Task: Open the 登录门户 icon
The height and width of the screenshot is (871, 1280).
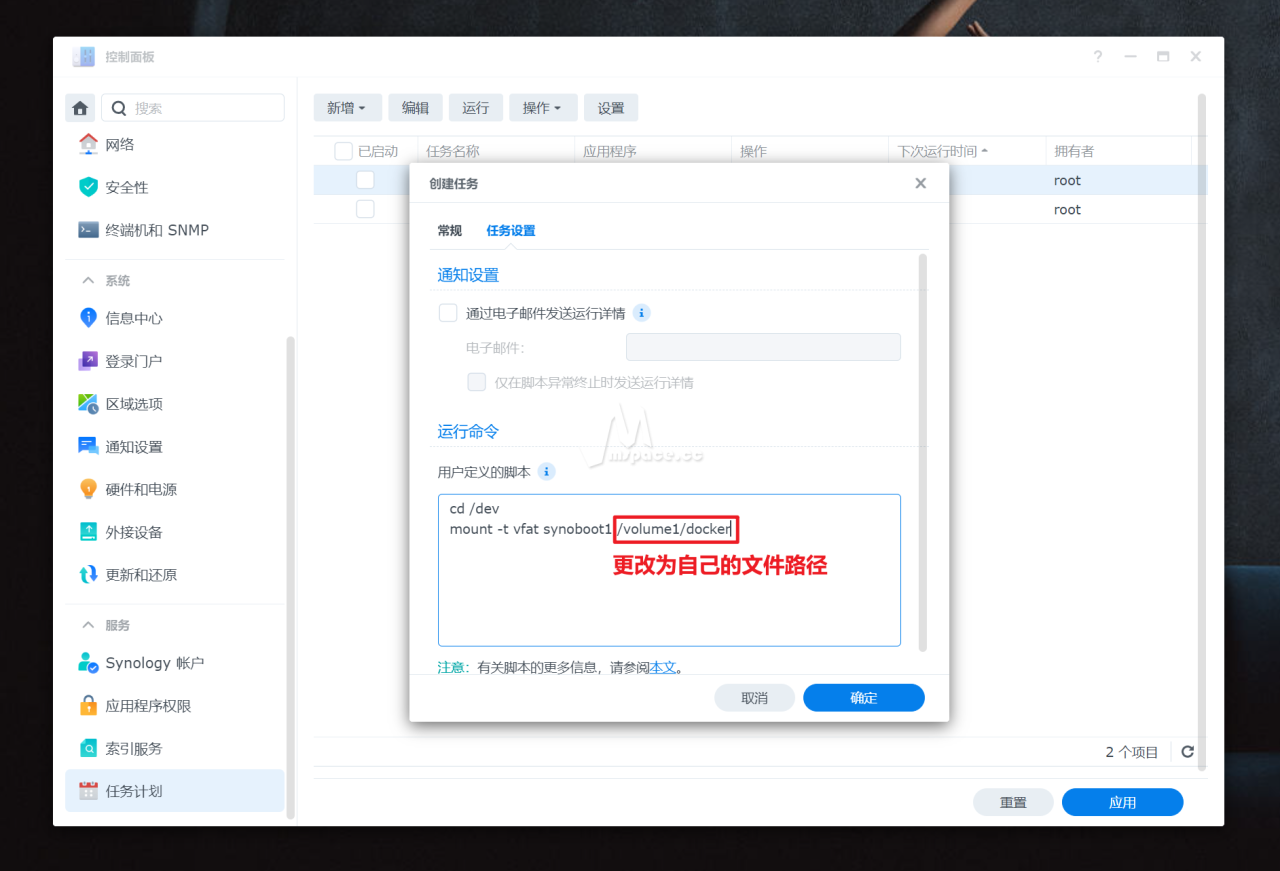Action: [88, 361]
